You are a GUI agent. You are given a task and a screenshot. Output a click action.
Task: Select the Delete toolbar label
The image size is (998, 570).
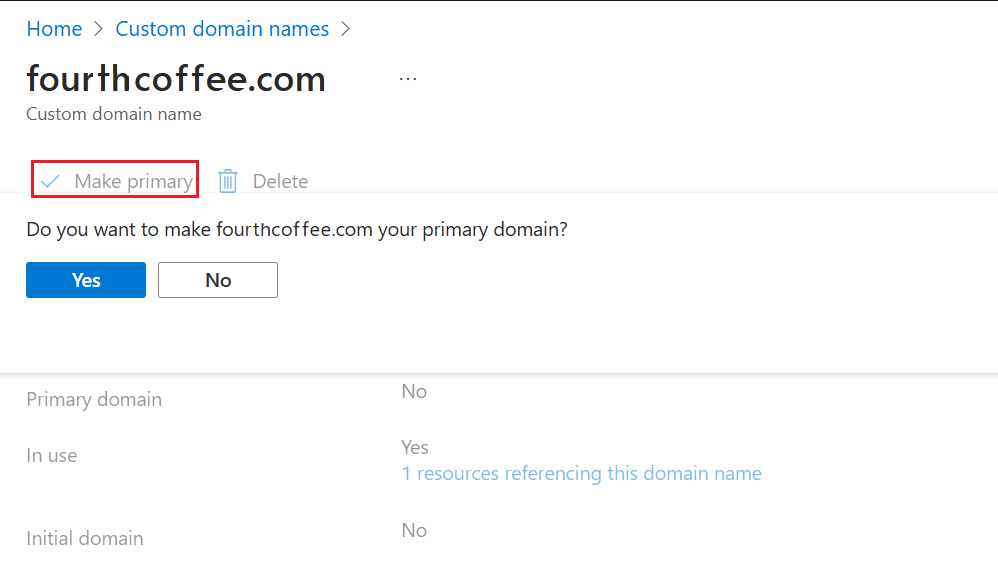[x=280, y=181]
